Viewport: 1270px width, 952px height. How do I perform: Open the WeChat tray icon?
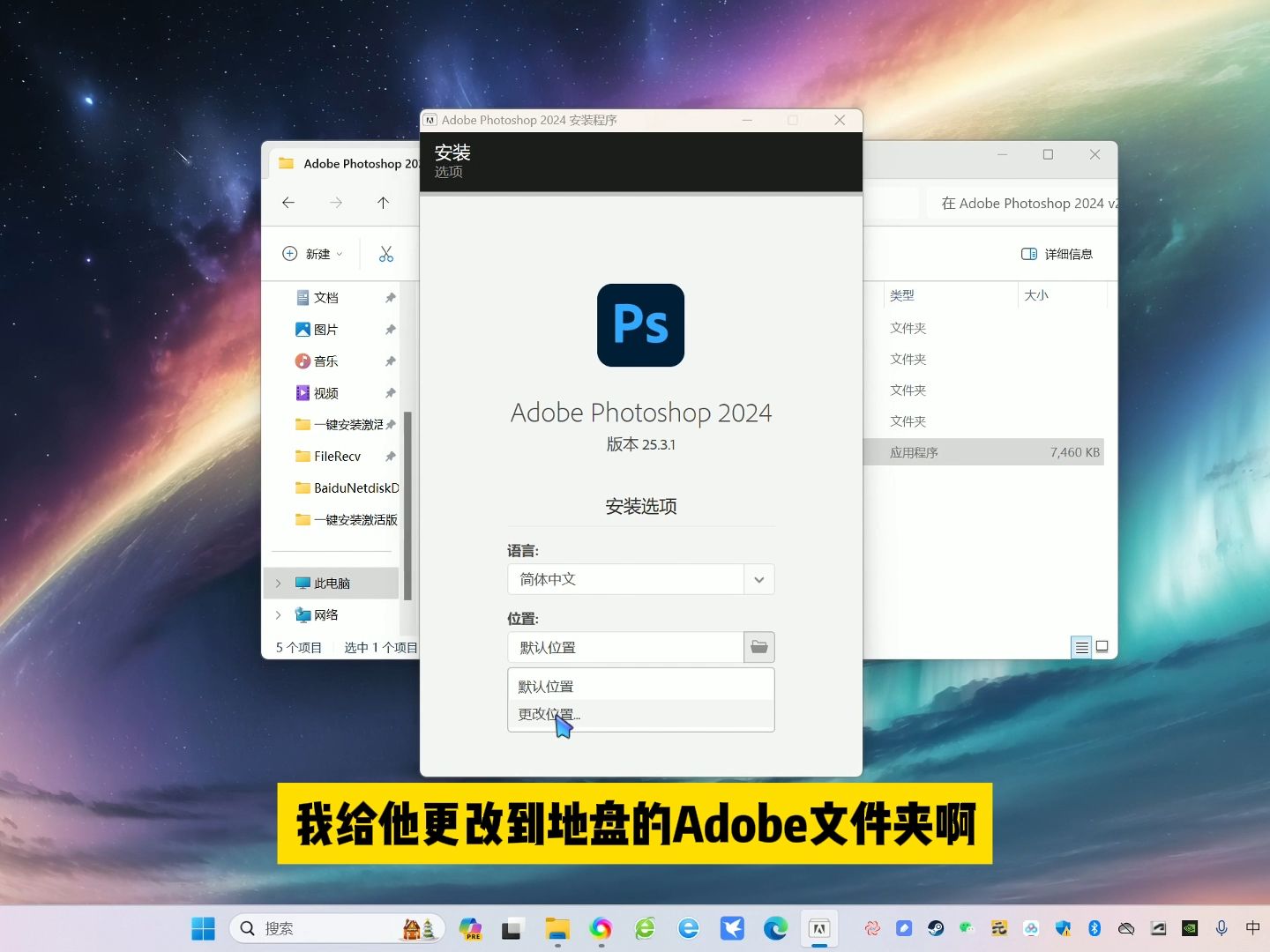[x=967, y=928]
